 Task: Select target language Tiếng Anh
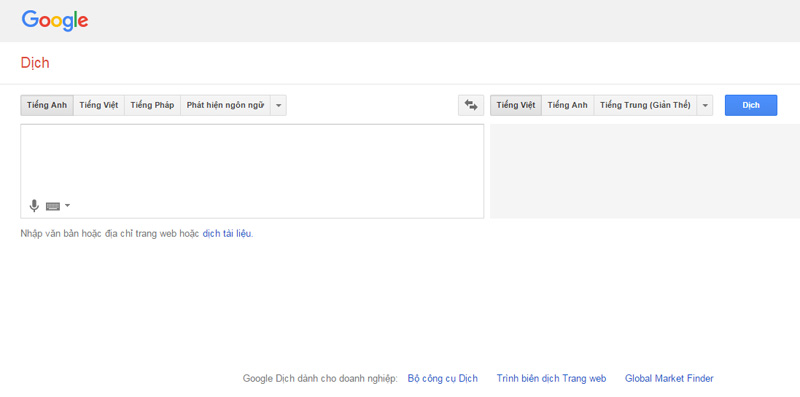[x=568, y=105]
